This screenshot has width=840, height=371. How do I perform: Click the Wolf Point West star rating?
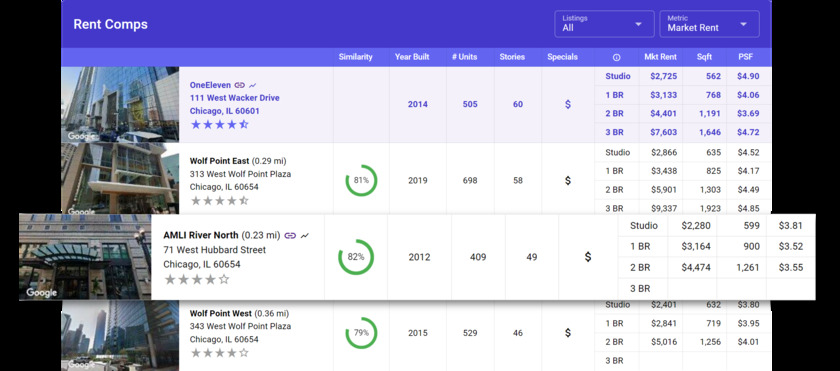point(220,353)
